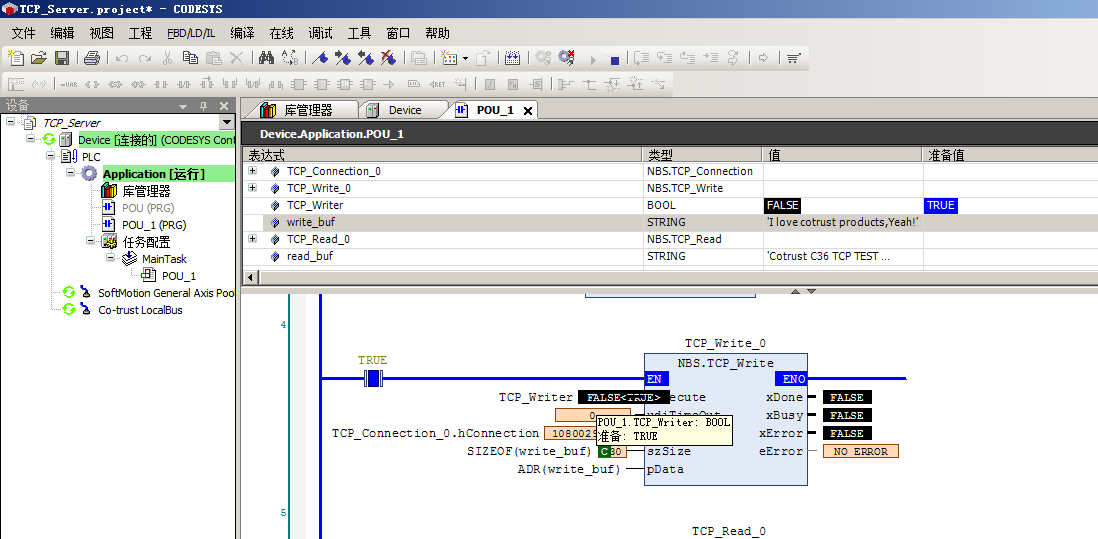Toggle the TRUE contact on rung 4
Screen dimensions: 1098x539
(373, 379)
